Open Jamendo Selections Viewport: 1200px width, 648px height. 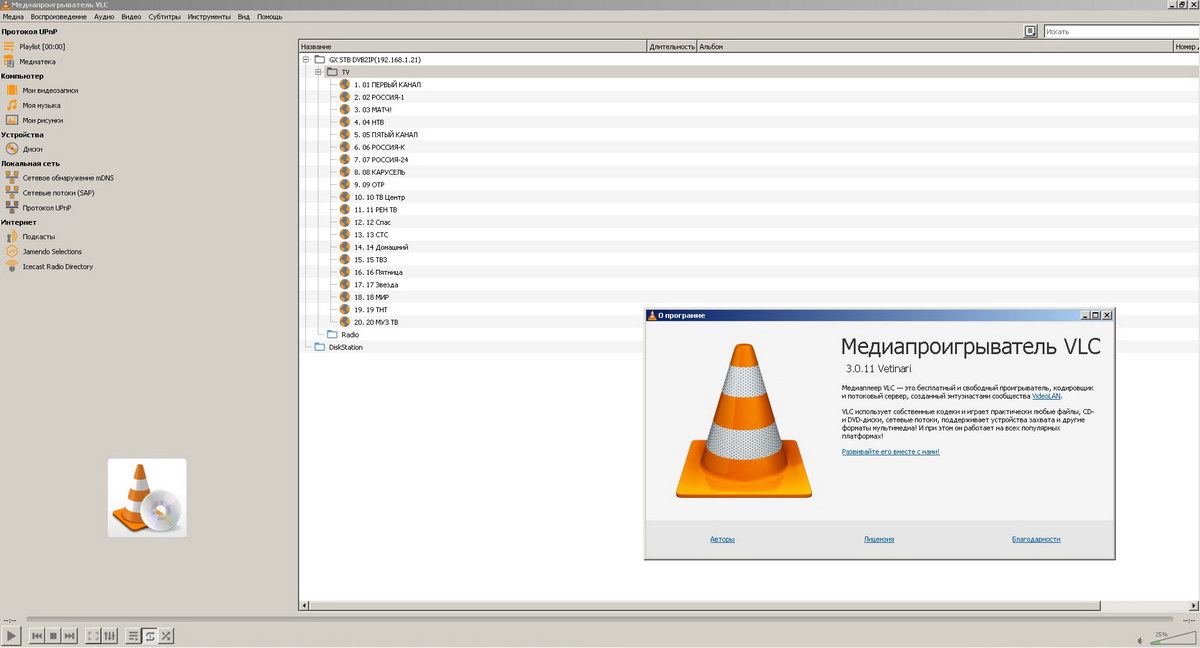click(44, 252)
